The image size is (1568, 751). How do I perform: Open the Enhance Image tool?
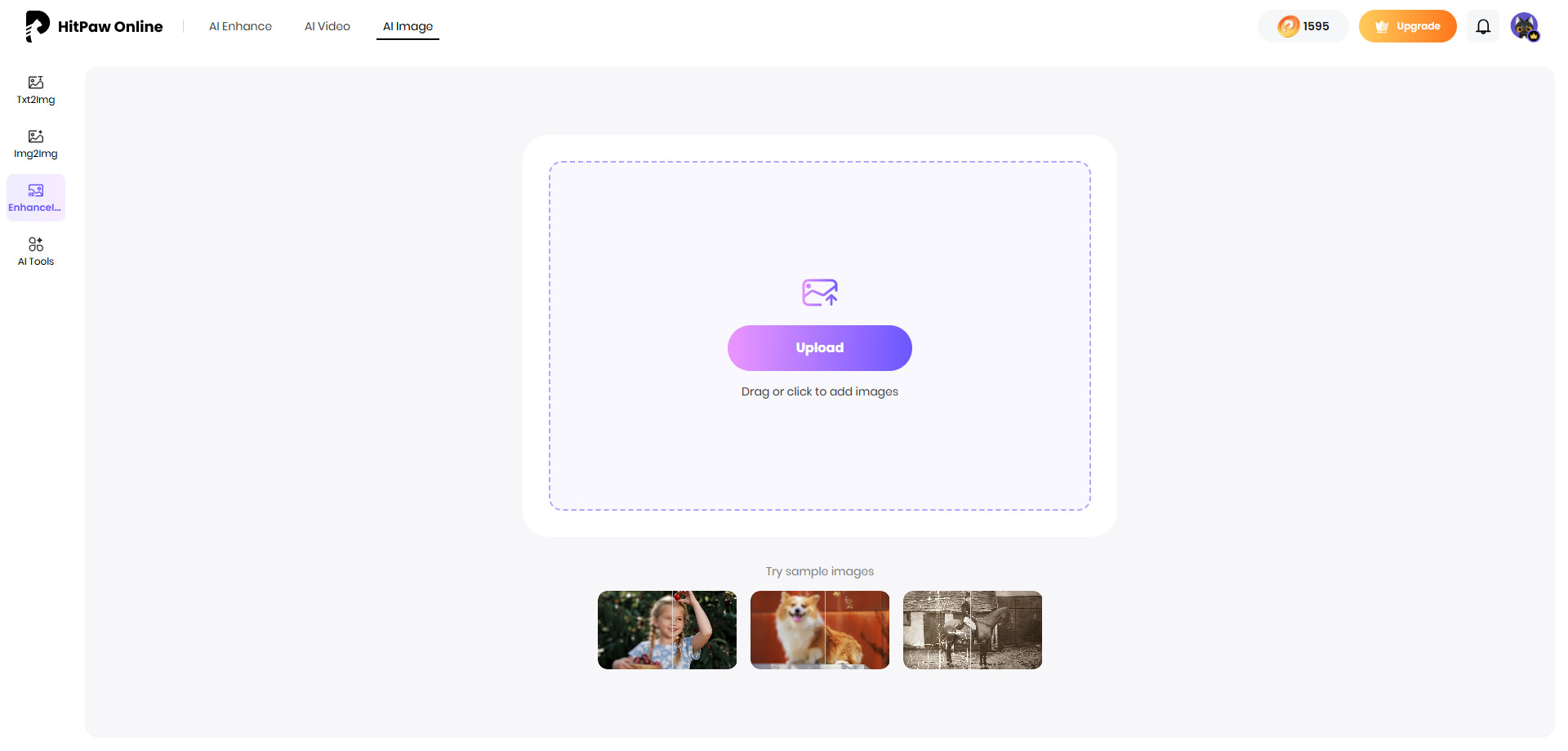pyautogui.click(x=35, y=197)
